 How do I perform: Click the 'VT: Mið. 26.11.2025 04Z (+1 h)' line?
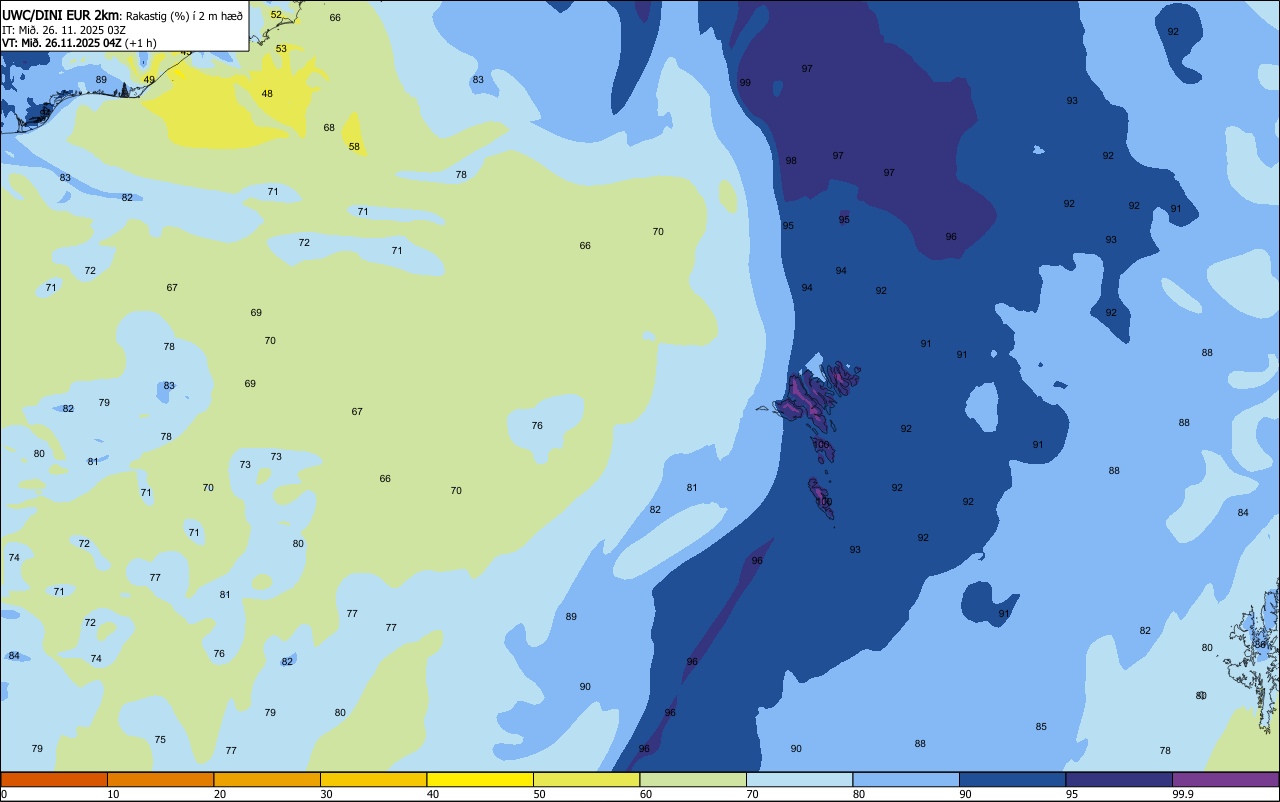[x=79, y=43]
